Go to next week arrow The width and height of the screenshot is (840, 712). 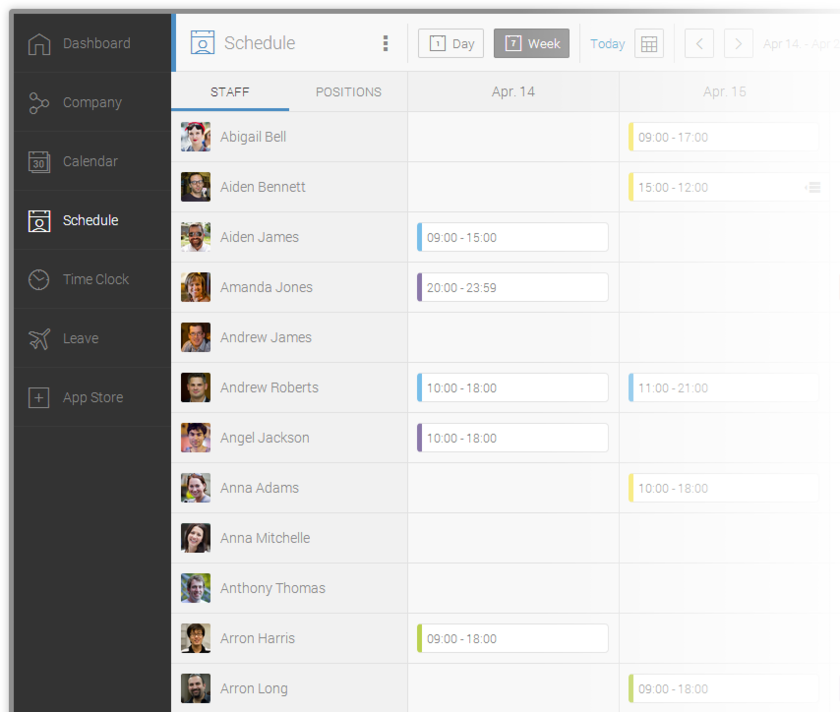pyautogui.click(x=738, y=44)
